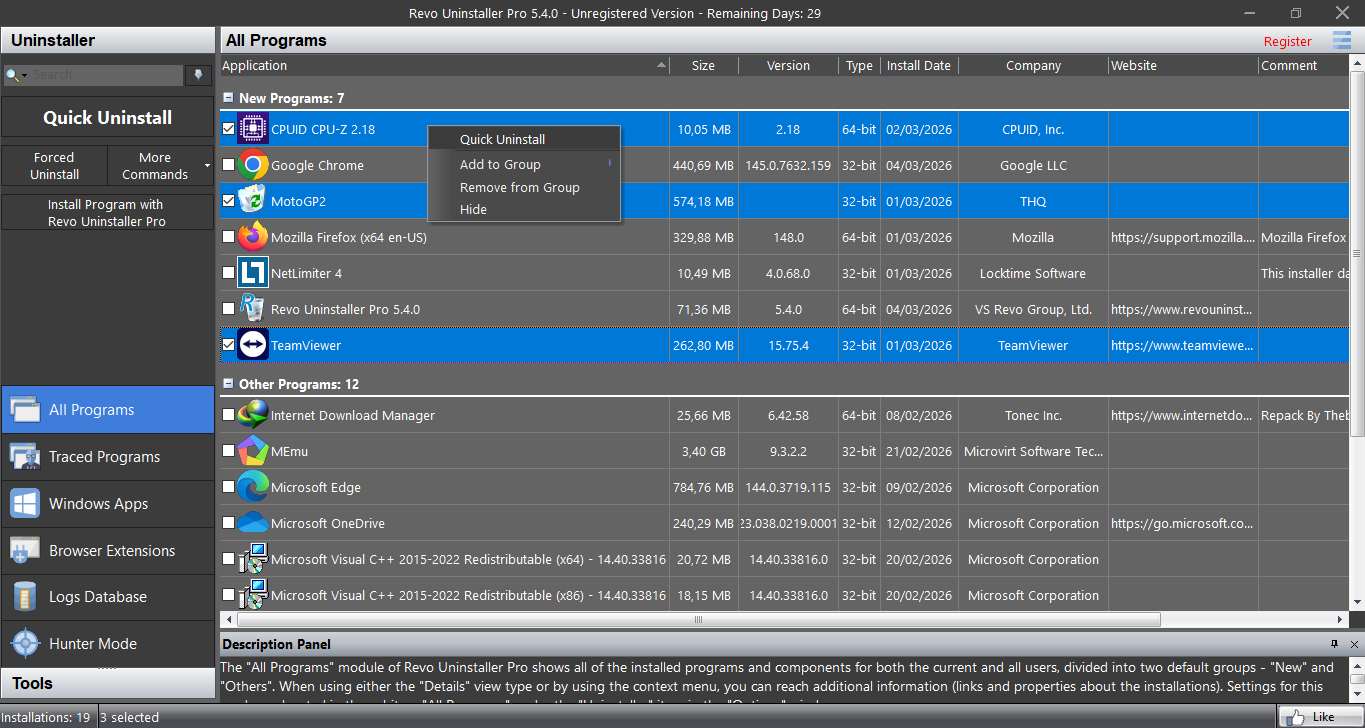The height and width of the screenshot is (728, 1365).
Task: Click the NetLimiter 4 program icon
Action: pos(253,273)
